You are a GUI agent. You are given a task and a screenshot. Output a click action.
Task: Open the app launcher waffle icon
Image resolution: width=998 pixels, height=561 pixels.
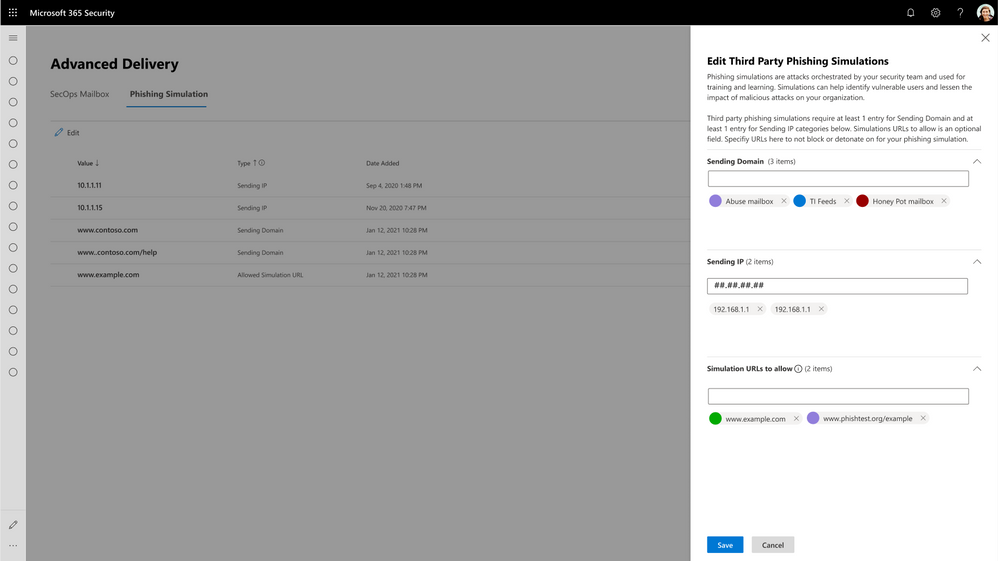pyautogui.click(x=13, y=13)
